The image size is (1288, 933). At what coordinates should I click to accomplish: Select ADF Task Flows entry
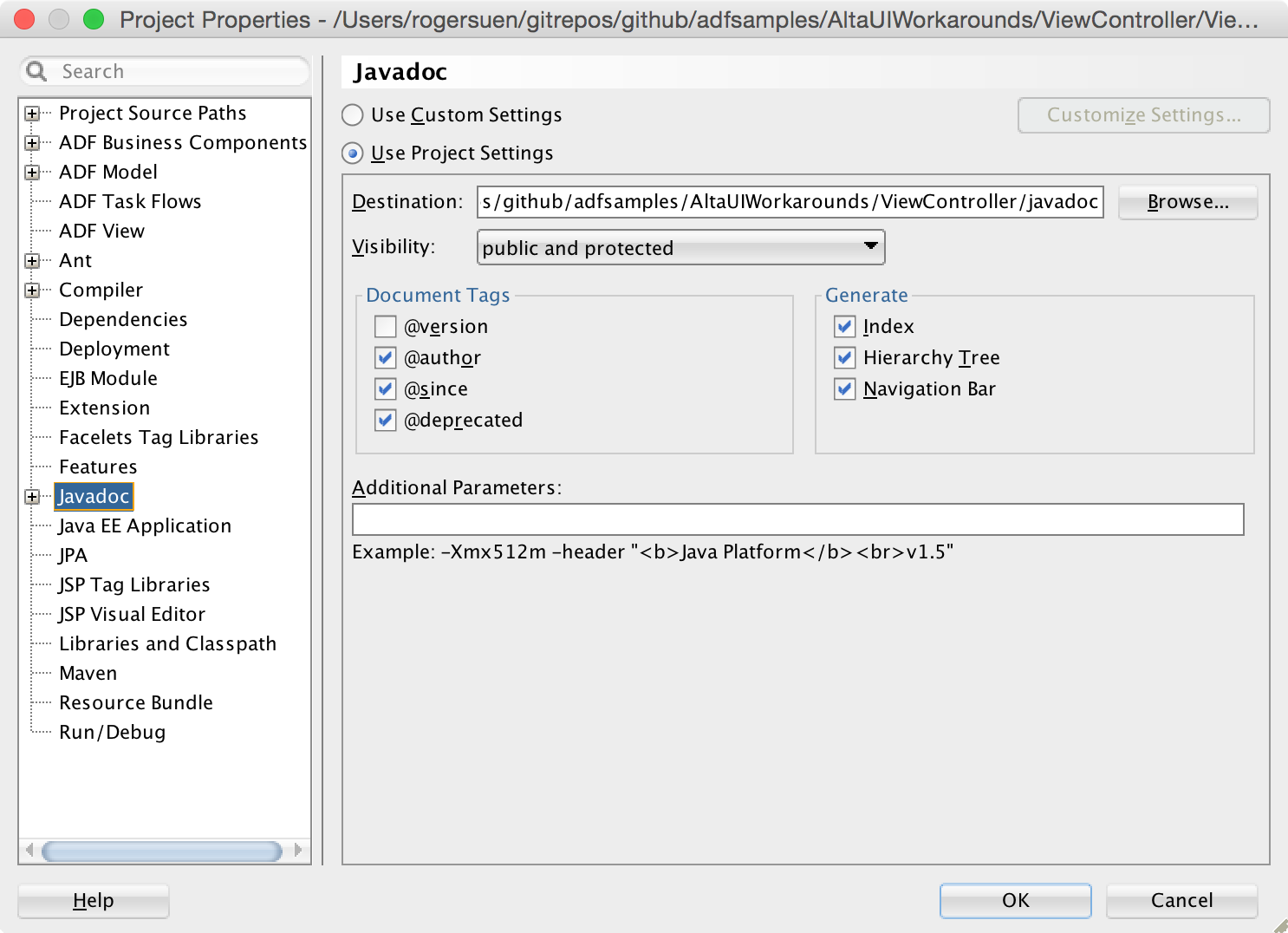point(130,202)
